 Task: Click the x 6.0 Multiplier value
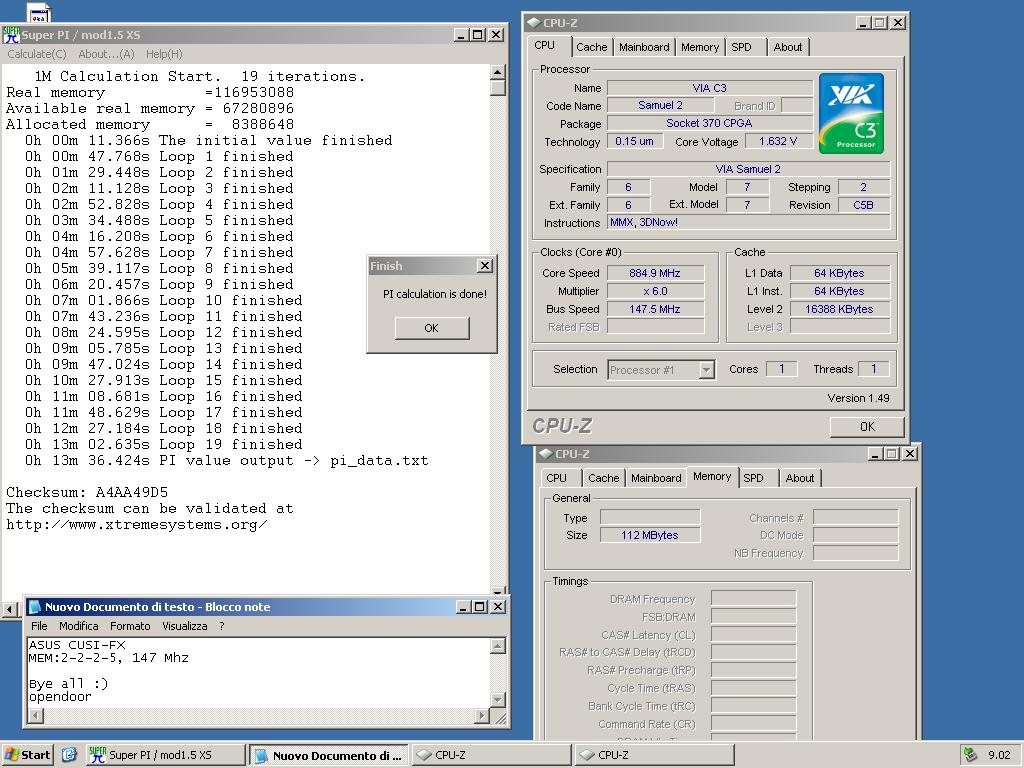(655, 291)
